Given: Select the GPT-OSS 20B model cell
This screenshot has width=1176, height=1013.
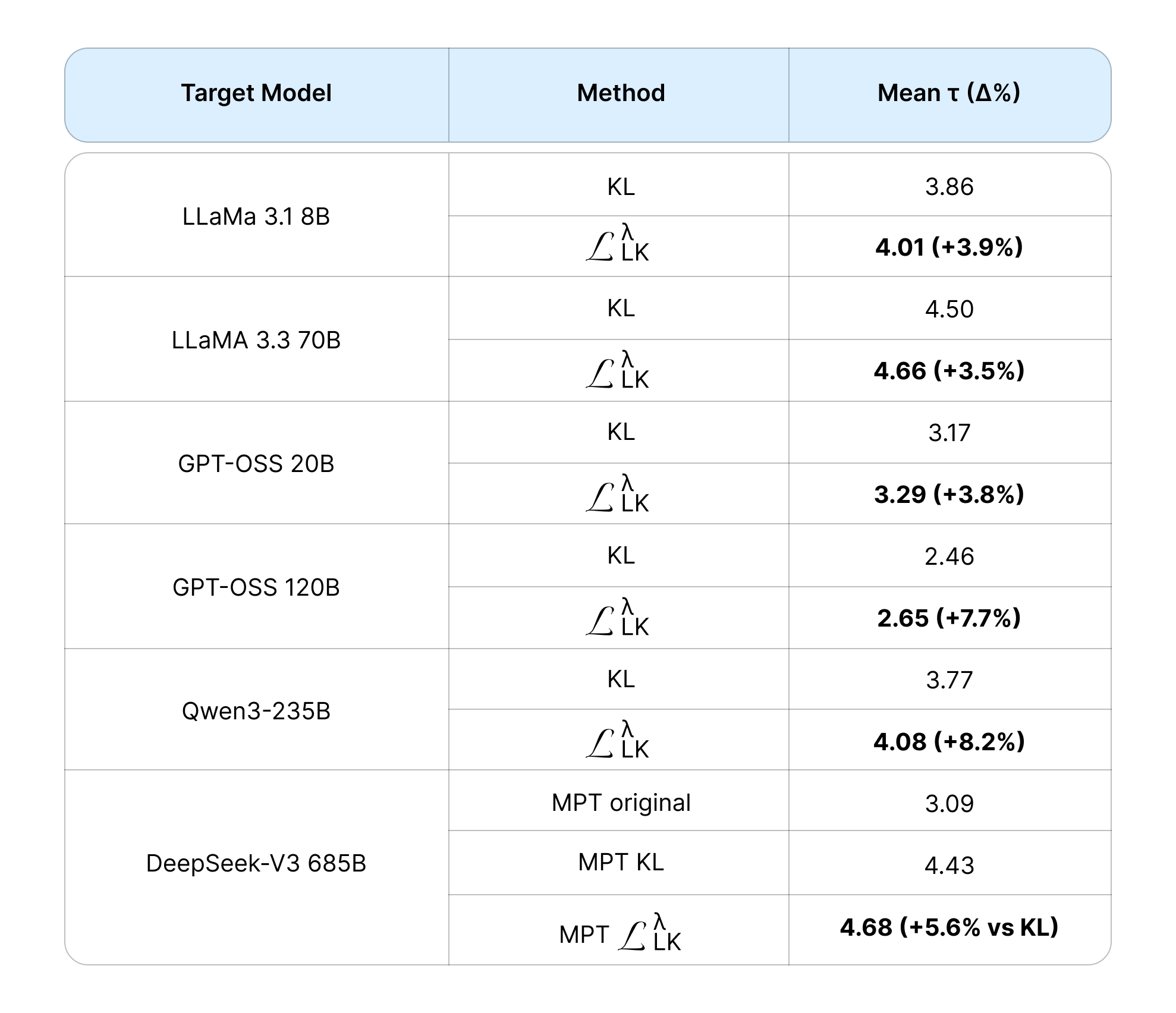Looking at the screenshot, I should (256, 464).
